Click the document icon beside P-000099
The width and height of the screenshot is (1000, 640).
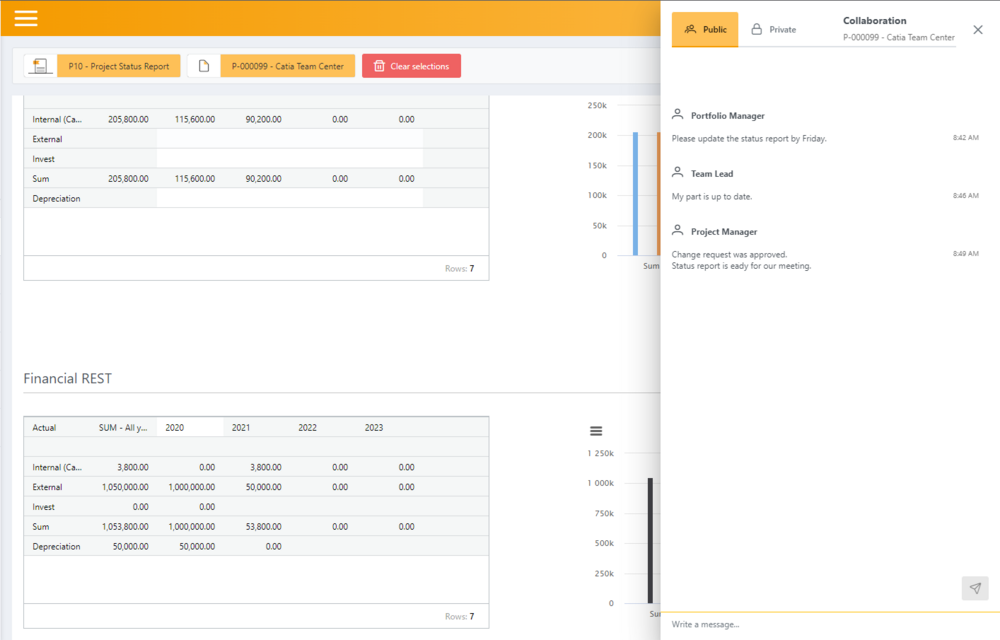(204, 66)
